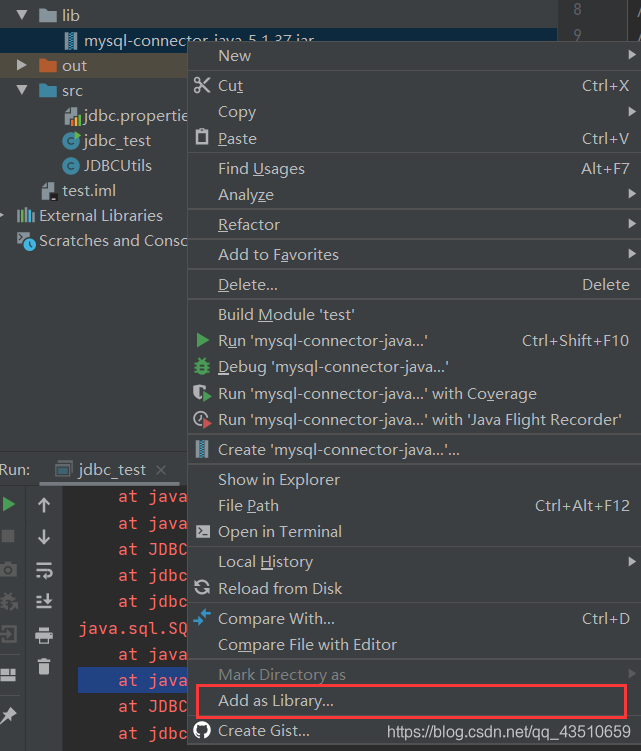Click the GitHub Create Gist icon
Viewport: 641px width, 751px height.
202,730
